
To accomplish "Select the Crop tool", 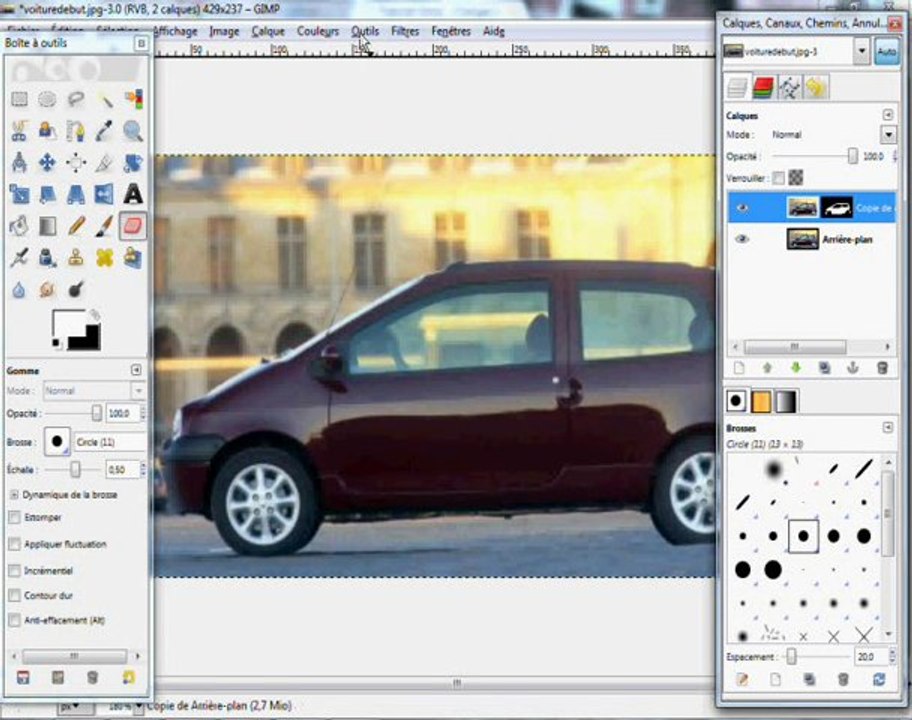I will [105, 162].
